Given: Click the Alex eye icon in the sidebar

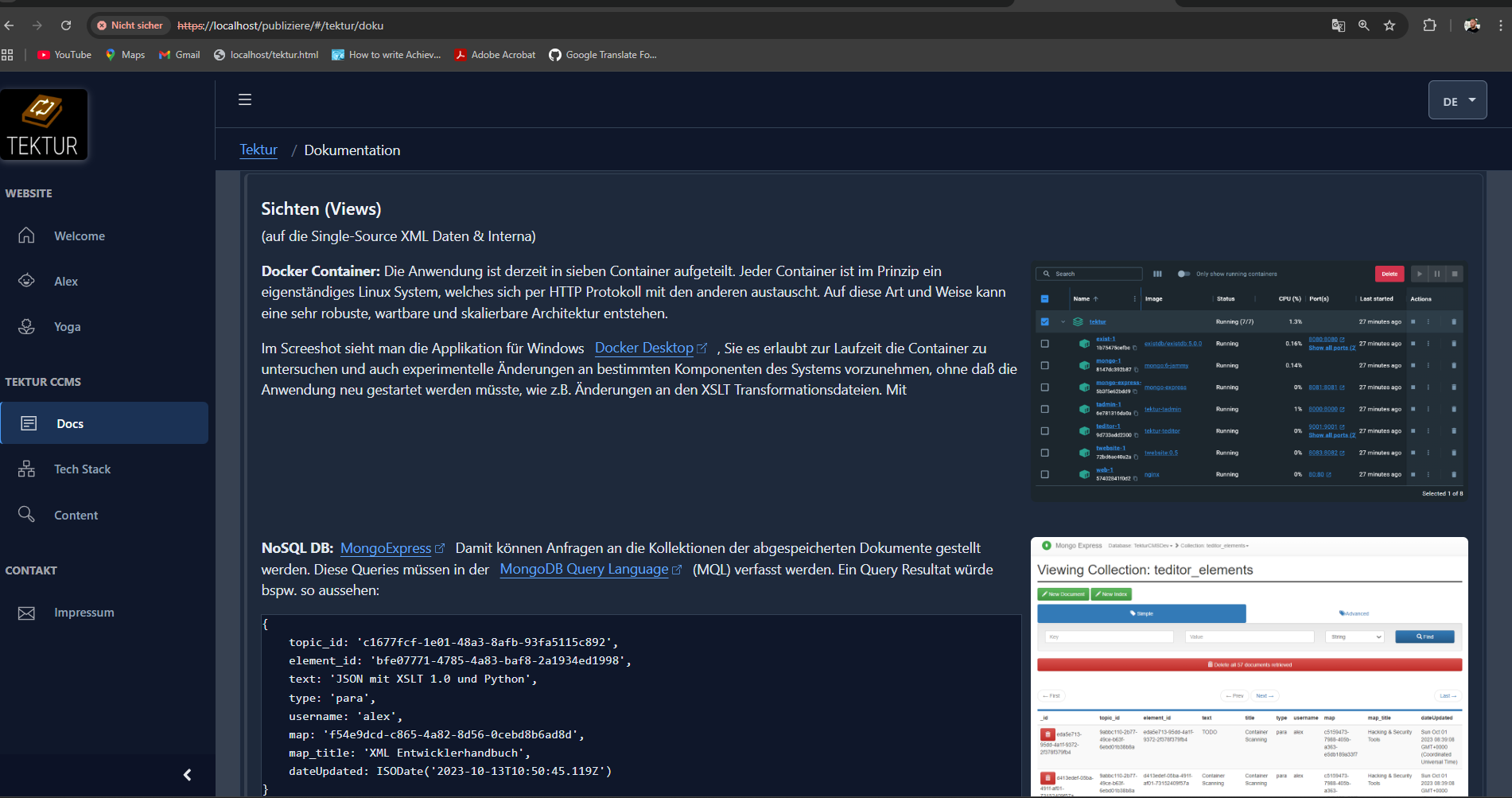Looking at the screenshot, I should pos(26,281).
